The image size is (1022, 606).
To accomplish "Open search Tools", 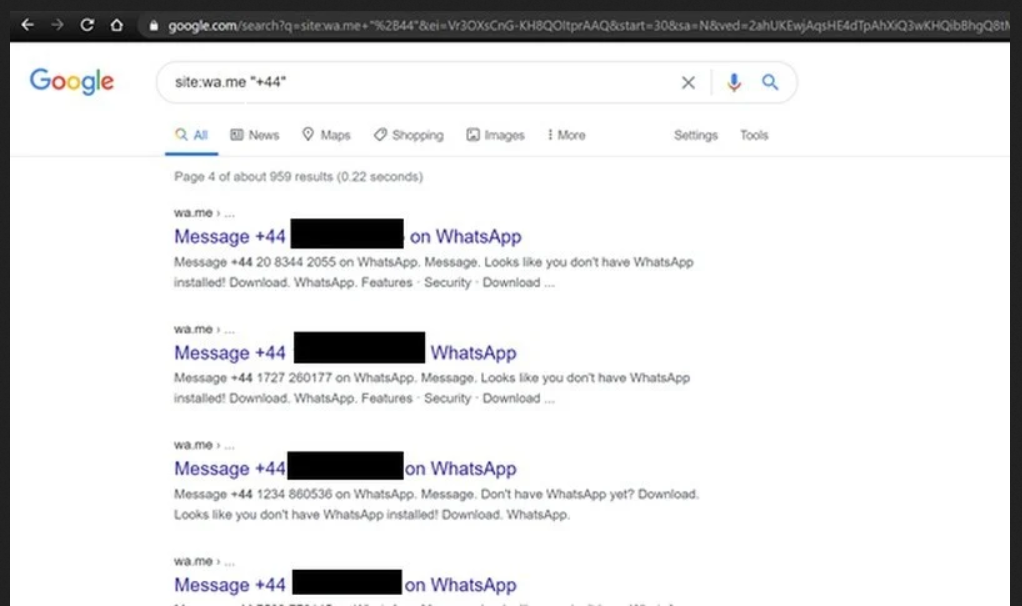I will tap(754, 135).
